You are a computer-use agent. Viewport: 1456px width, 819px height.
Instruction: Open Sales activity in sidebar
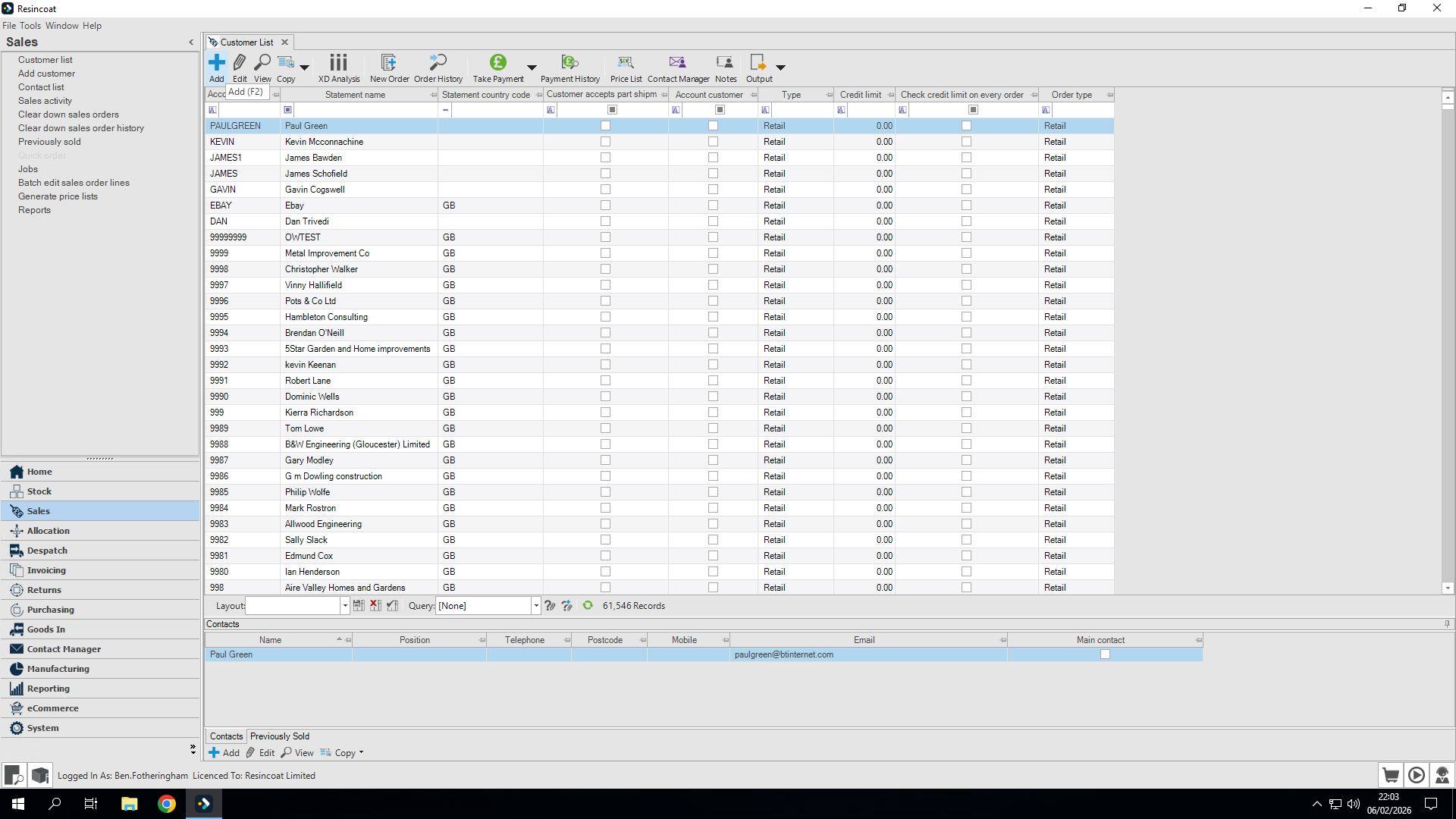point(45,101)
